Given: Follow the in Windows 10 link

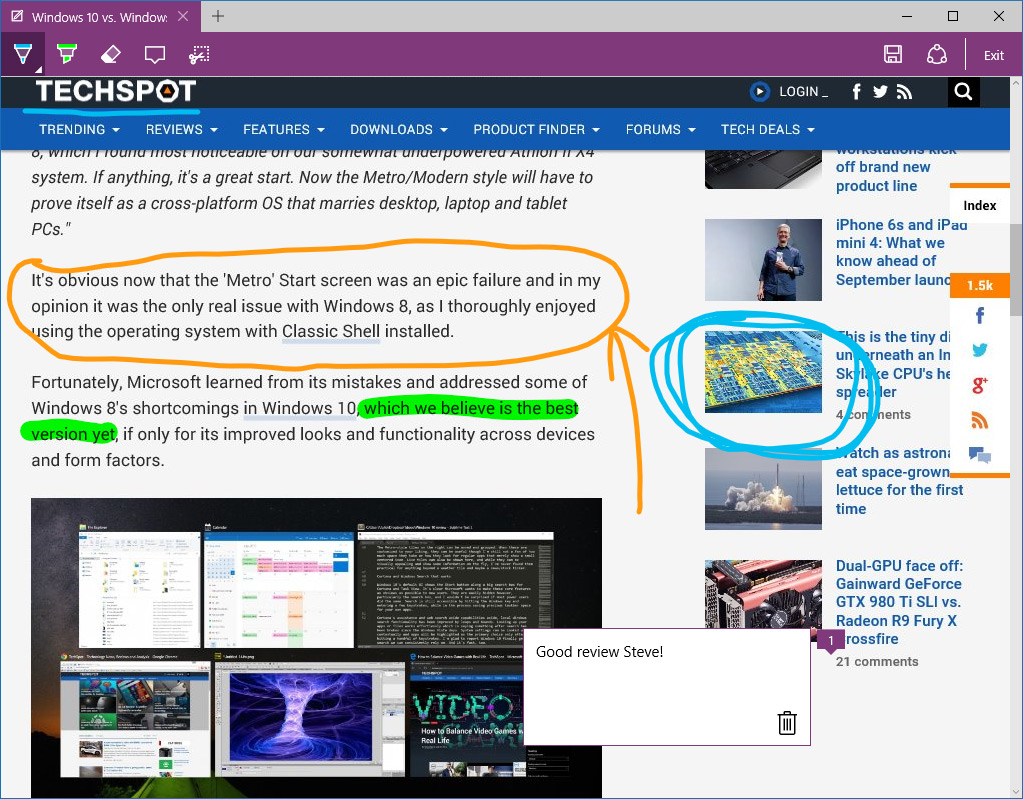Looking at the screenshot, I should click(x=300, y=408).
